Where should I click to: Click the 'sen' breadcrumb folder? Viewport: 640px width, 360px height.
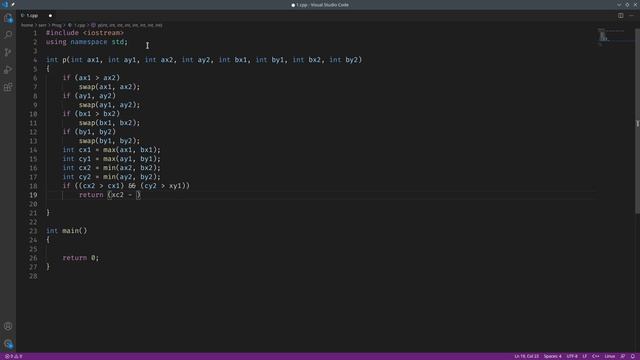[x=42, y=25]
